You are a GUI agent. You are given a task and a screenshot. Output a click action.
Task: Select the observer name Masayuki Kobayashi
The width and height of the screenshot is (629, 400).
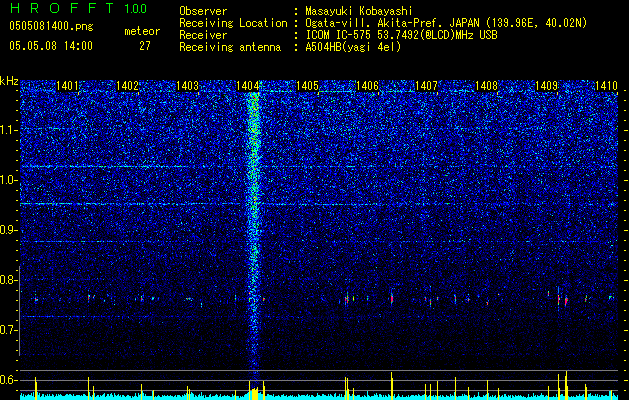359,11
